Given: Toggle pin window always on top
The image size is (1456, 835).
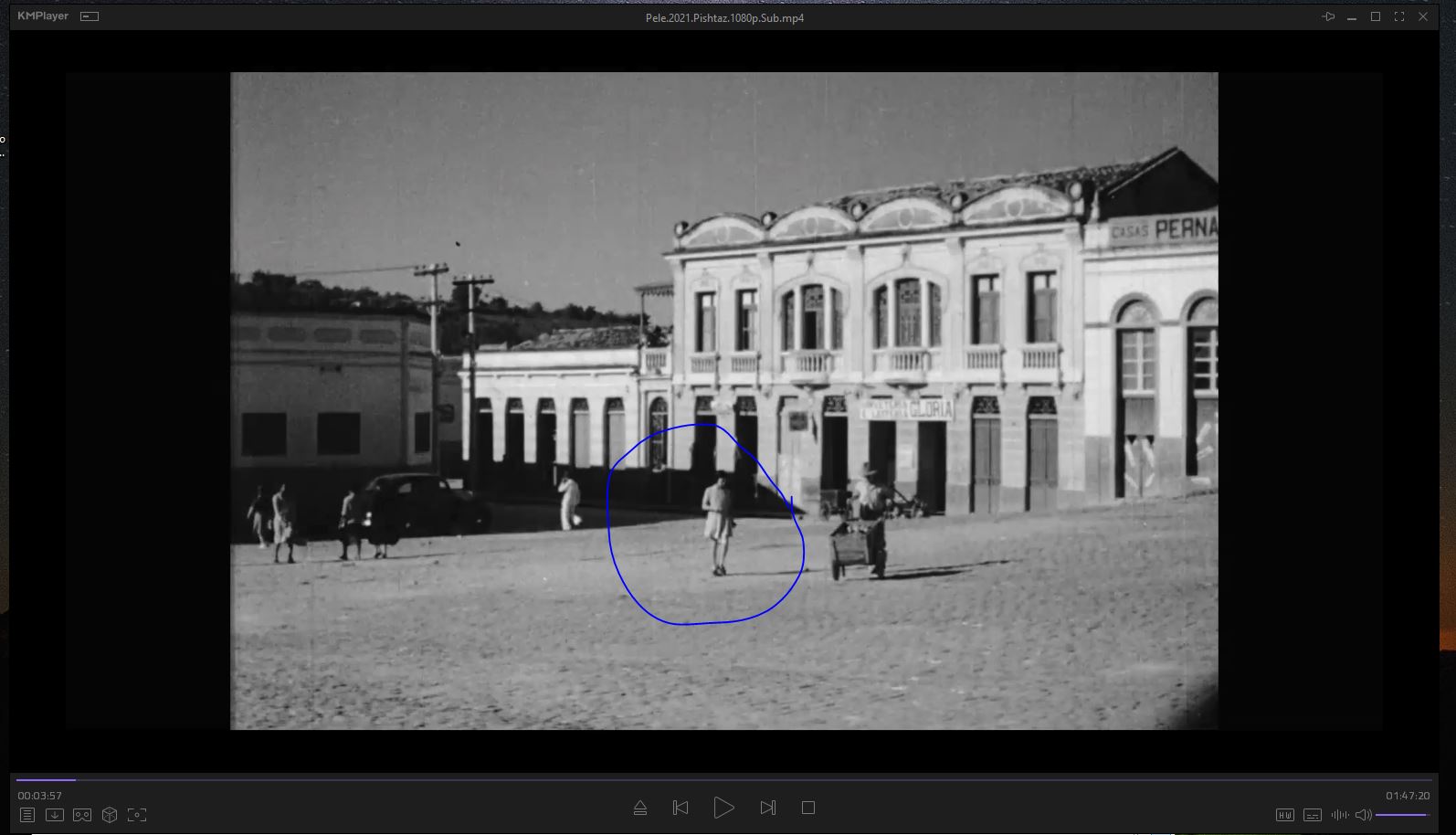Looking at the screenshot, I should 1328,17.
